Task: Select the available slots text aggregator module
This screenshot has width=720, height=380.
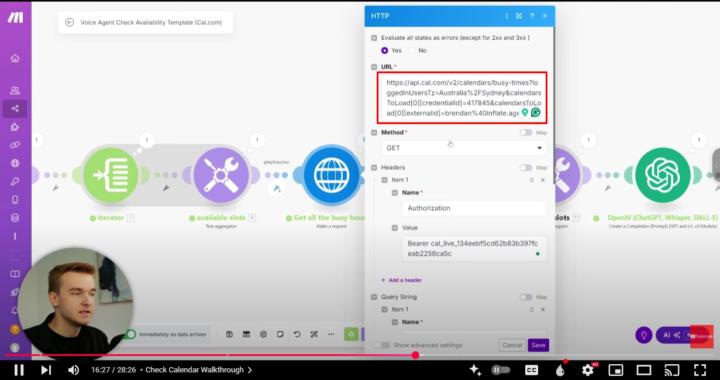Action: (x=221, y=175)
